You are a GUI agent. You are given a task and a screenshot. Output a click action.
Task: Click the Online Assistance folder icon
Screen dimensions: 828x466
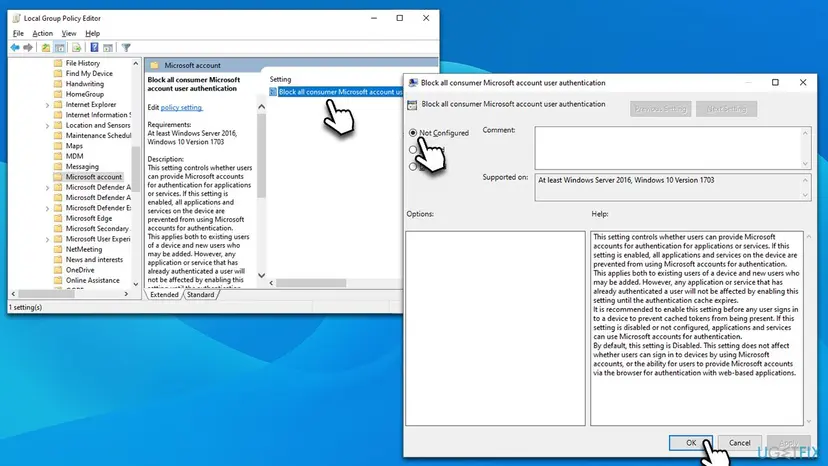coord(58,281)
